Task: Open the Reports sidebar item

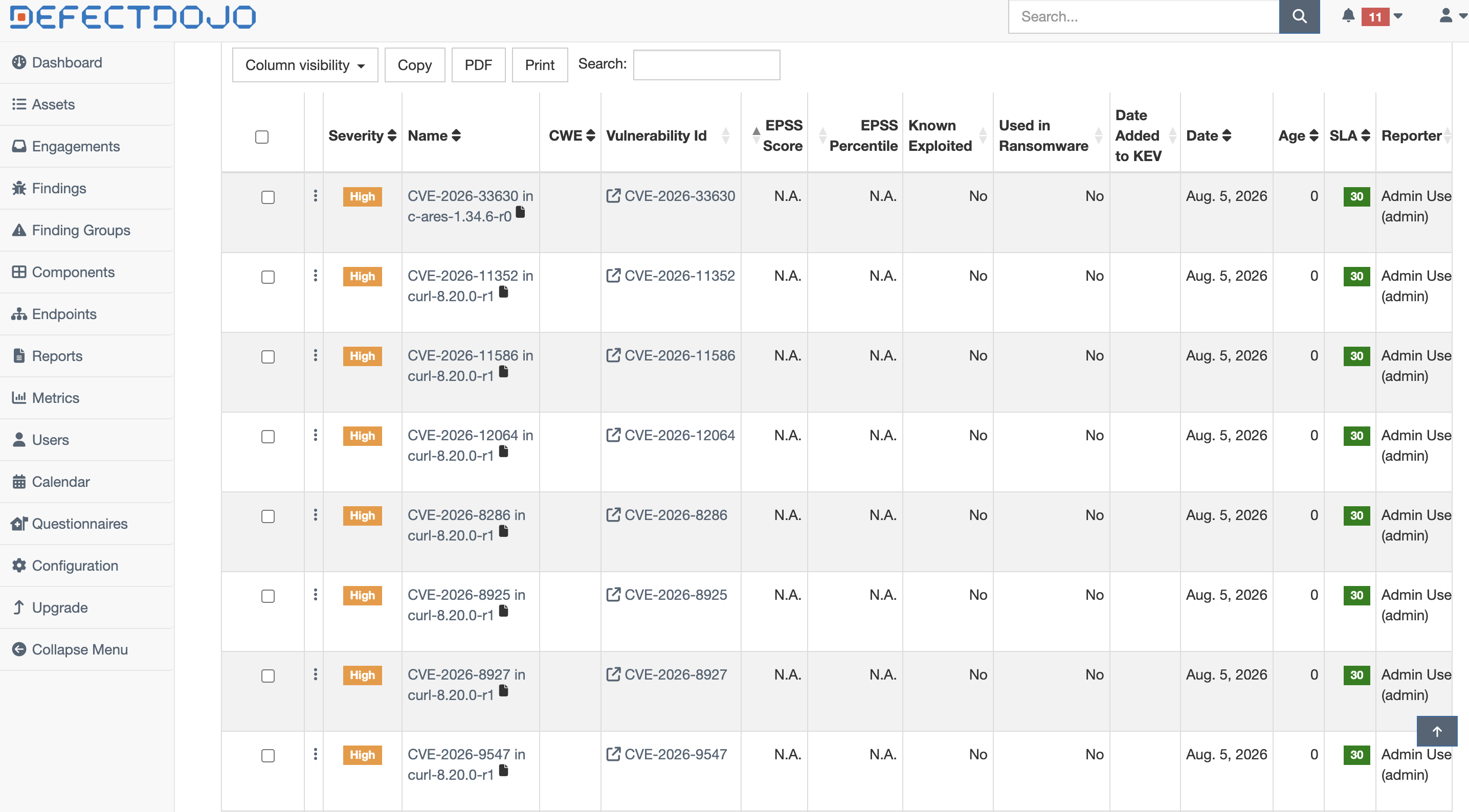Action: point(86,356)
